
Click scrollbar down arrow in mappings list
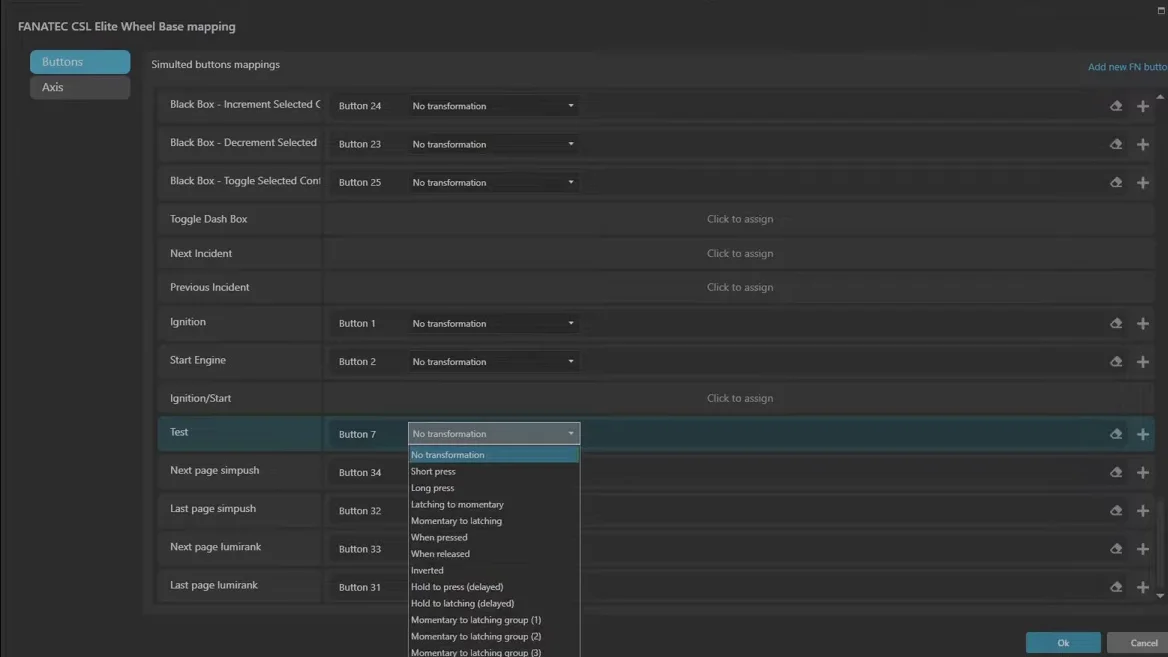pos(1160,596)
